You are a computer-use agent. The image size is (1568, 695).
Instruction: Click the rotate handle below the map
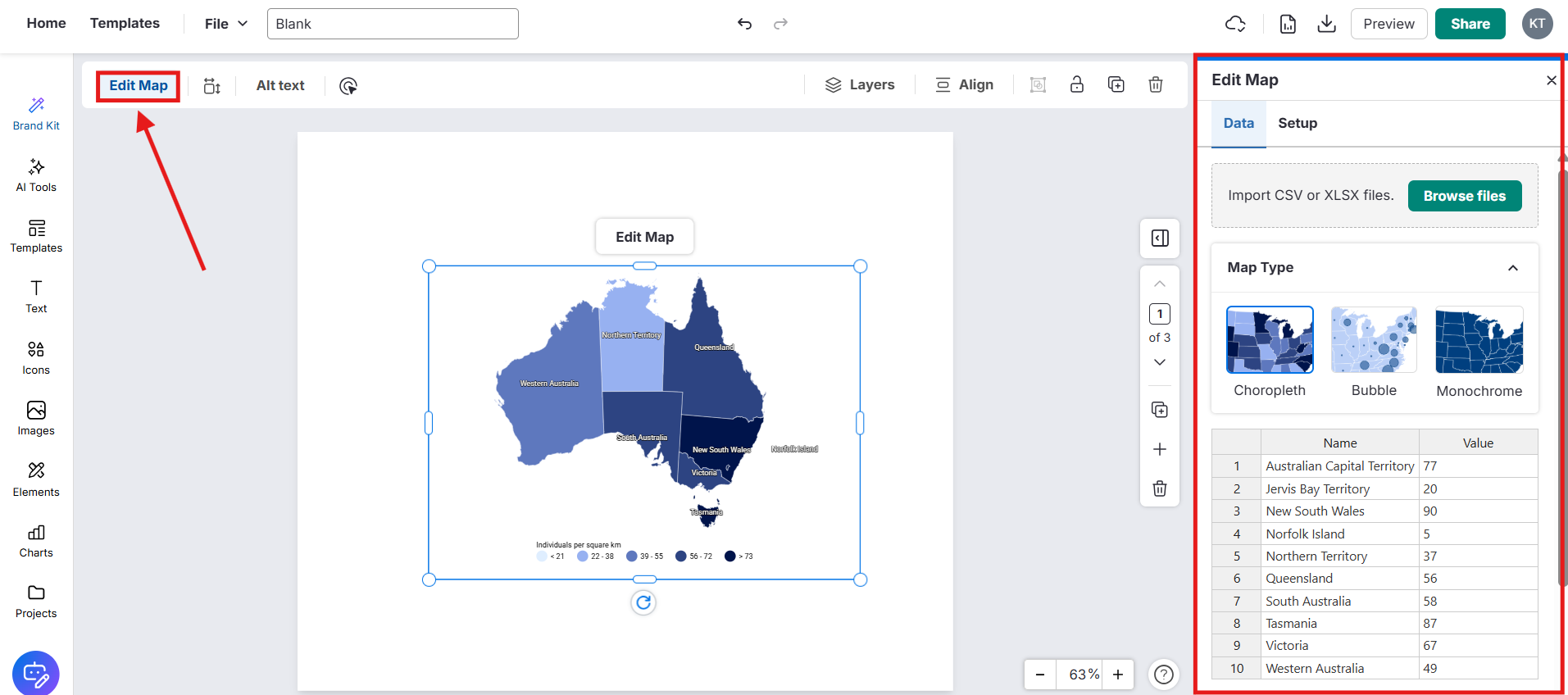pos(643,603)
